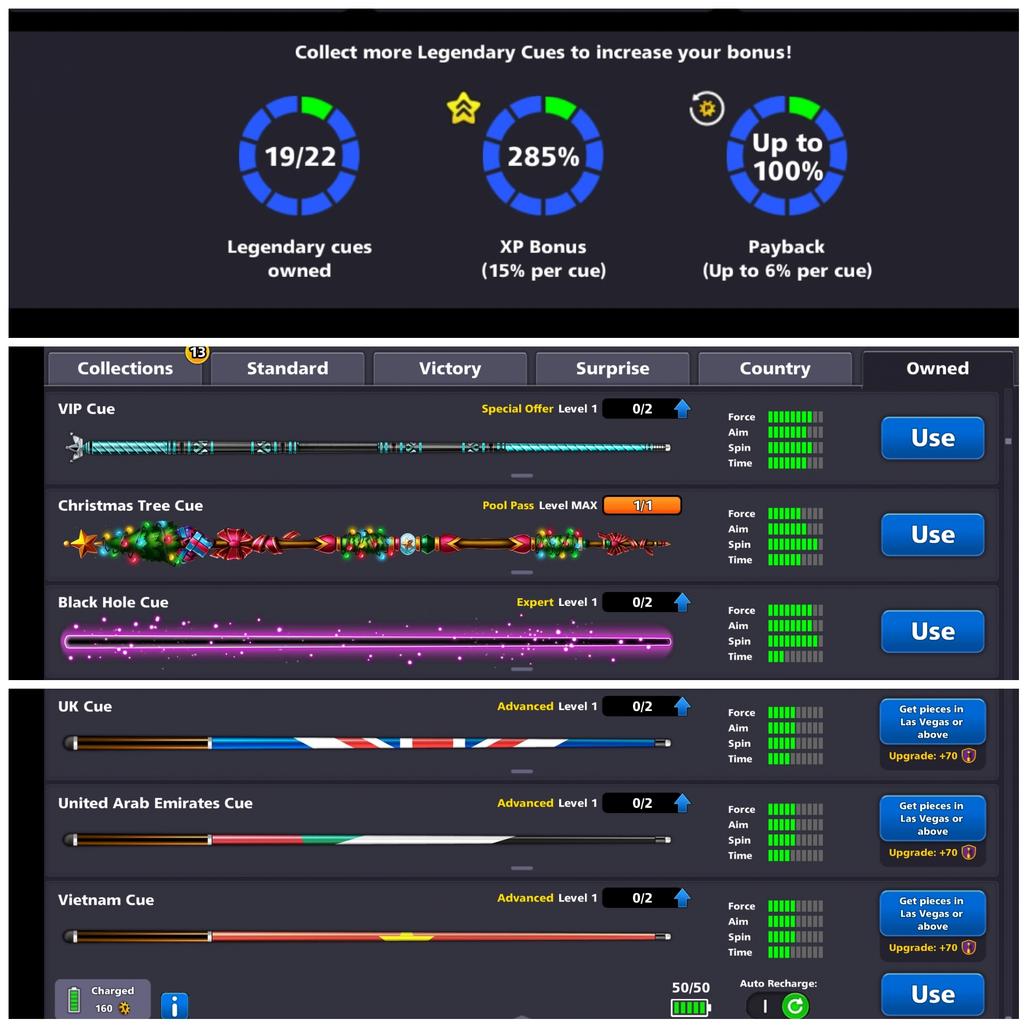Switch to the Surprise tab

(x=612, y=369)
